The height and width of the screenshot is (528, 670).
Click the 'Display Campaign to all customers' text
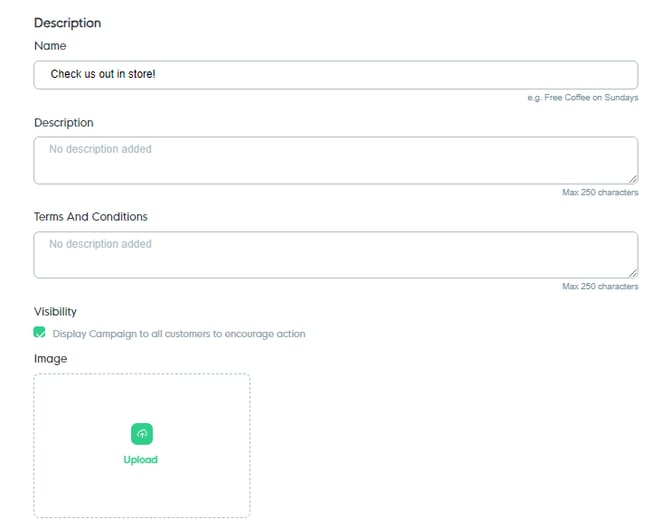tap(179, 334)
